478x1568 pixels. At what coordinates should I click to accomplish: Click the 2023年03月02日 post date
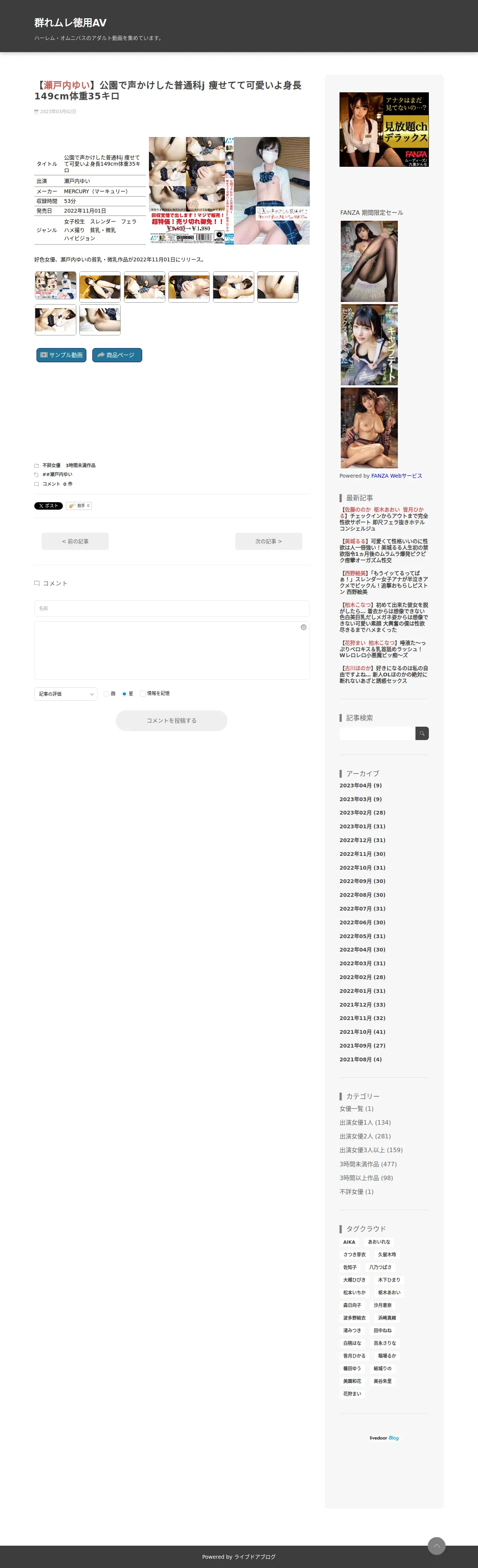click(58, 111)
